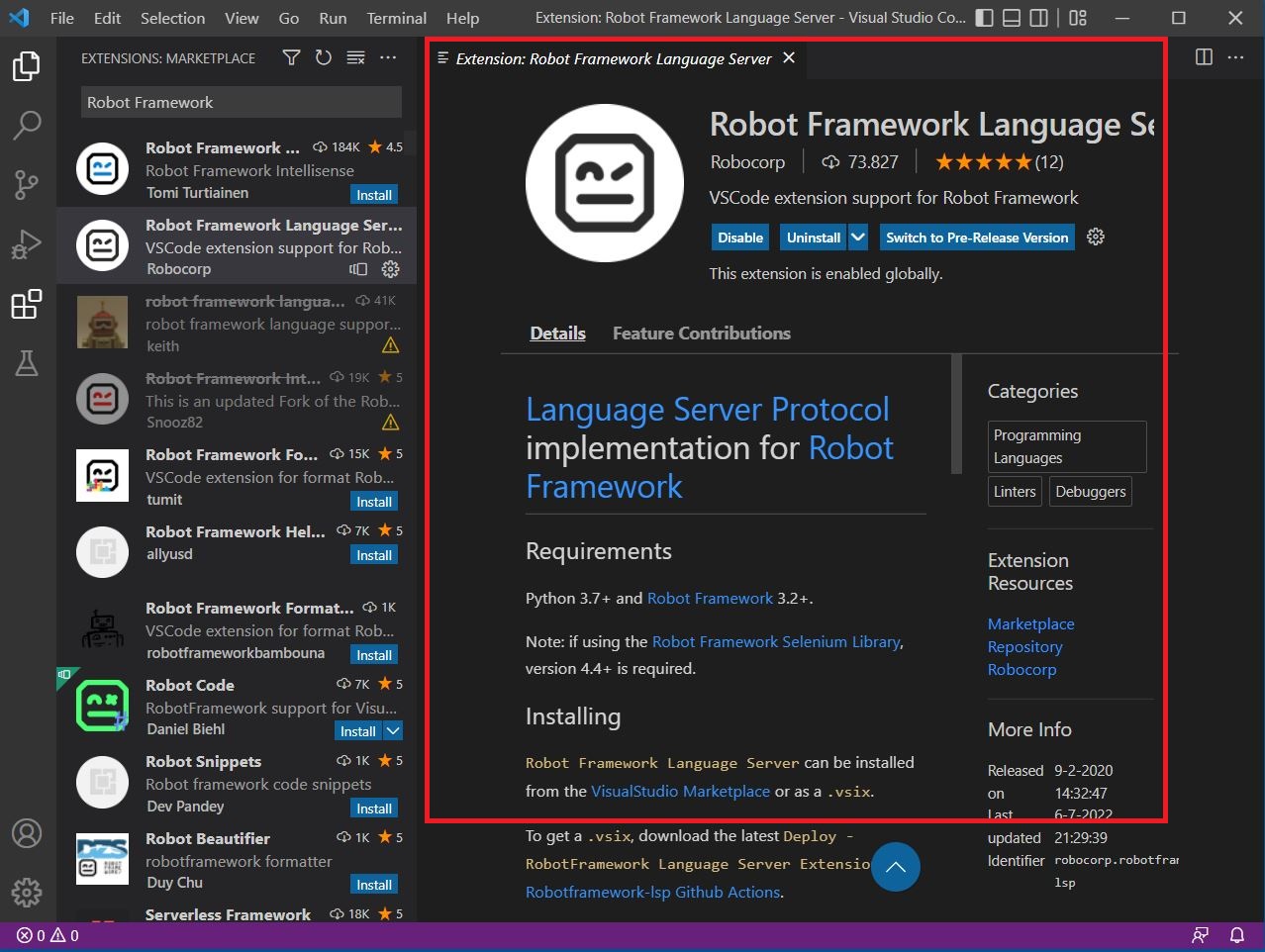Image resolution: width=1265 pixels, height=952 pixels.
Task: Open the Help menu
Action: click(462, 18)
